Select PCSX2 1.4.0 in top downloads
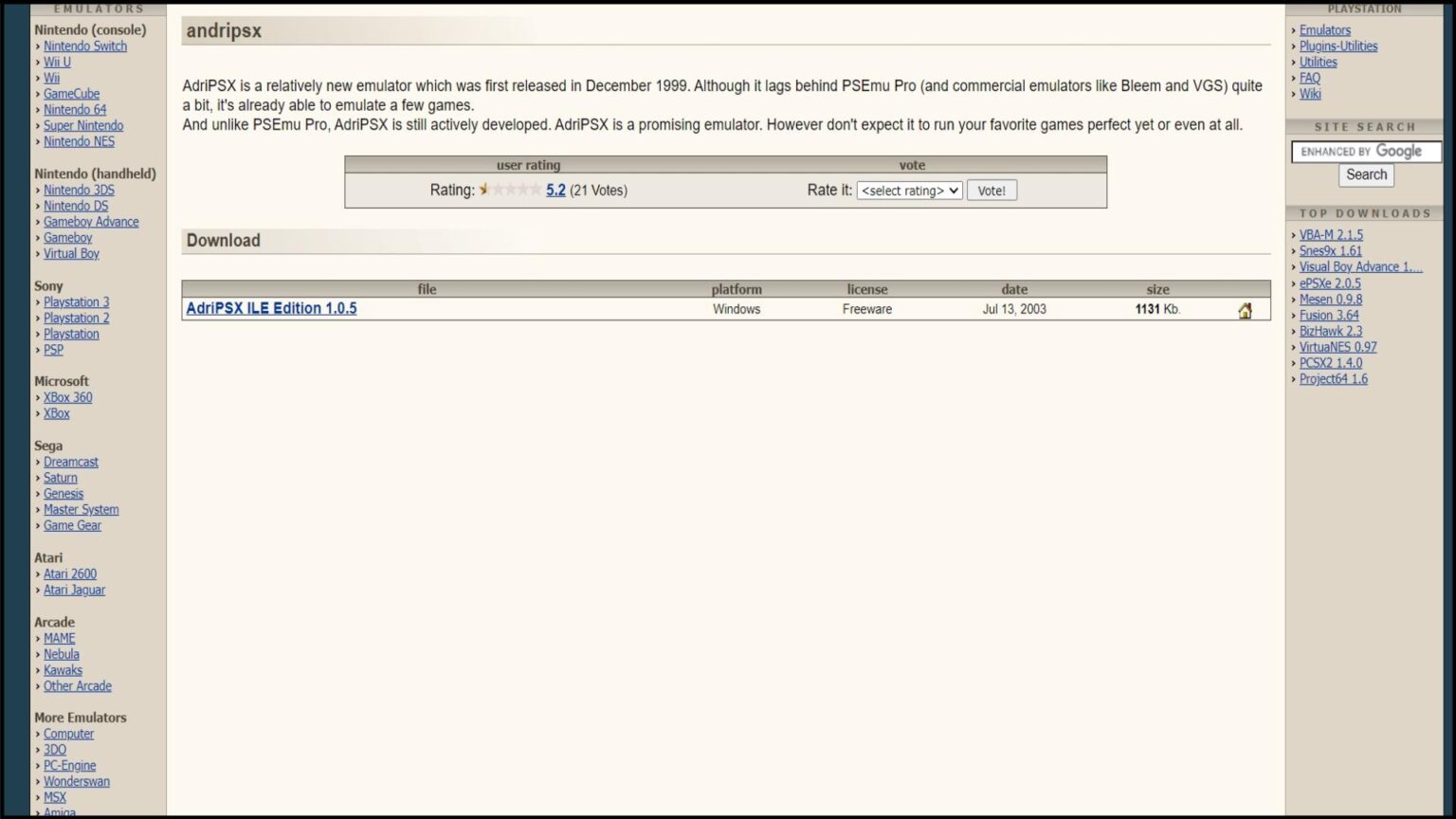This screenshot has height=819, width=1456. tap(1330, 363)
